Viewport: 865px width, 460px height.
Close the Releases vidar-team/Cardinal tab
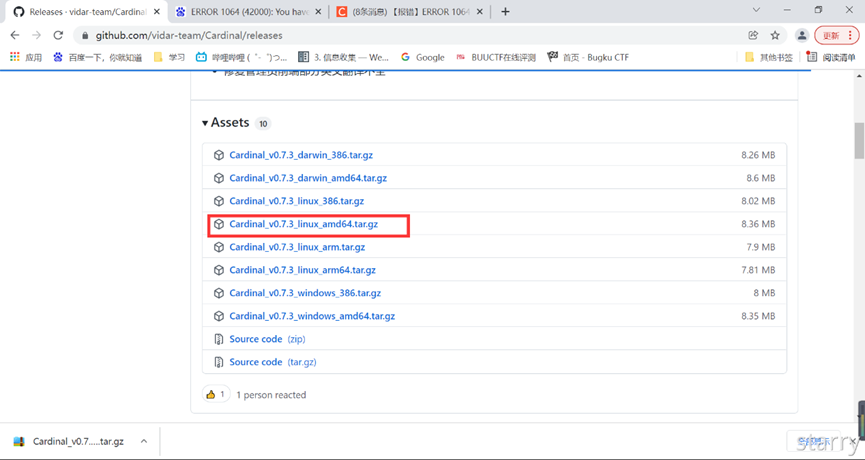pyautogui.click(x=157, y=12)
